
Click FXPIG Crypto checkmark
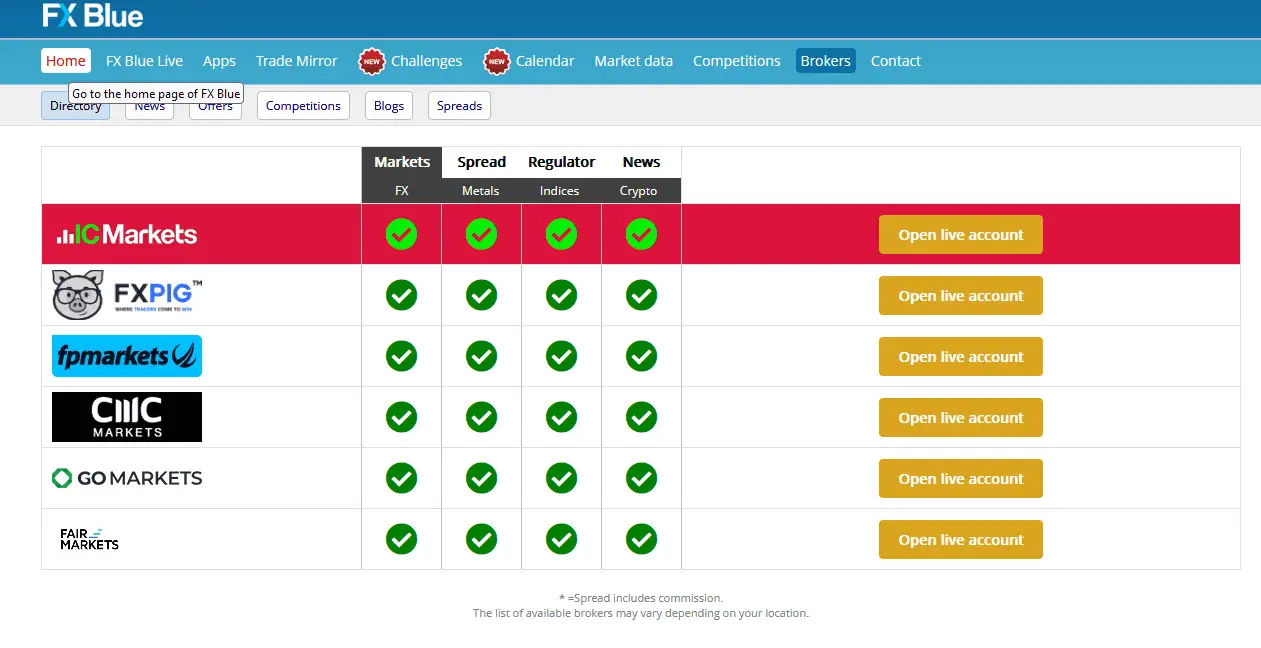click(641, 295)
